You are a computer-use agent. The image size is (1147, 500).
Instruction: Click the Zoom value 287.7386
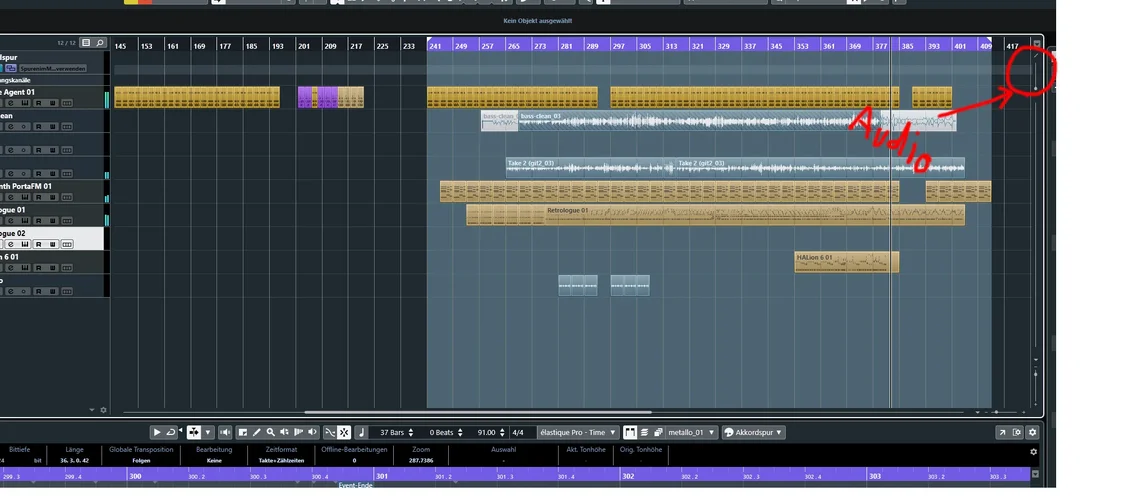point(421,461)
